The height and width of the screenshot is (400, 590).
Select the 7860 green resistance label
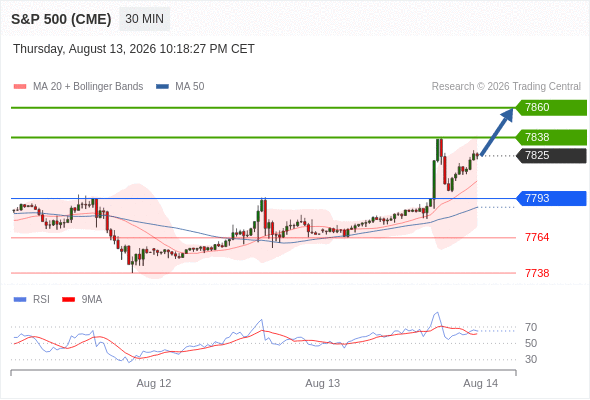(x=551, y=108)
